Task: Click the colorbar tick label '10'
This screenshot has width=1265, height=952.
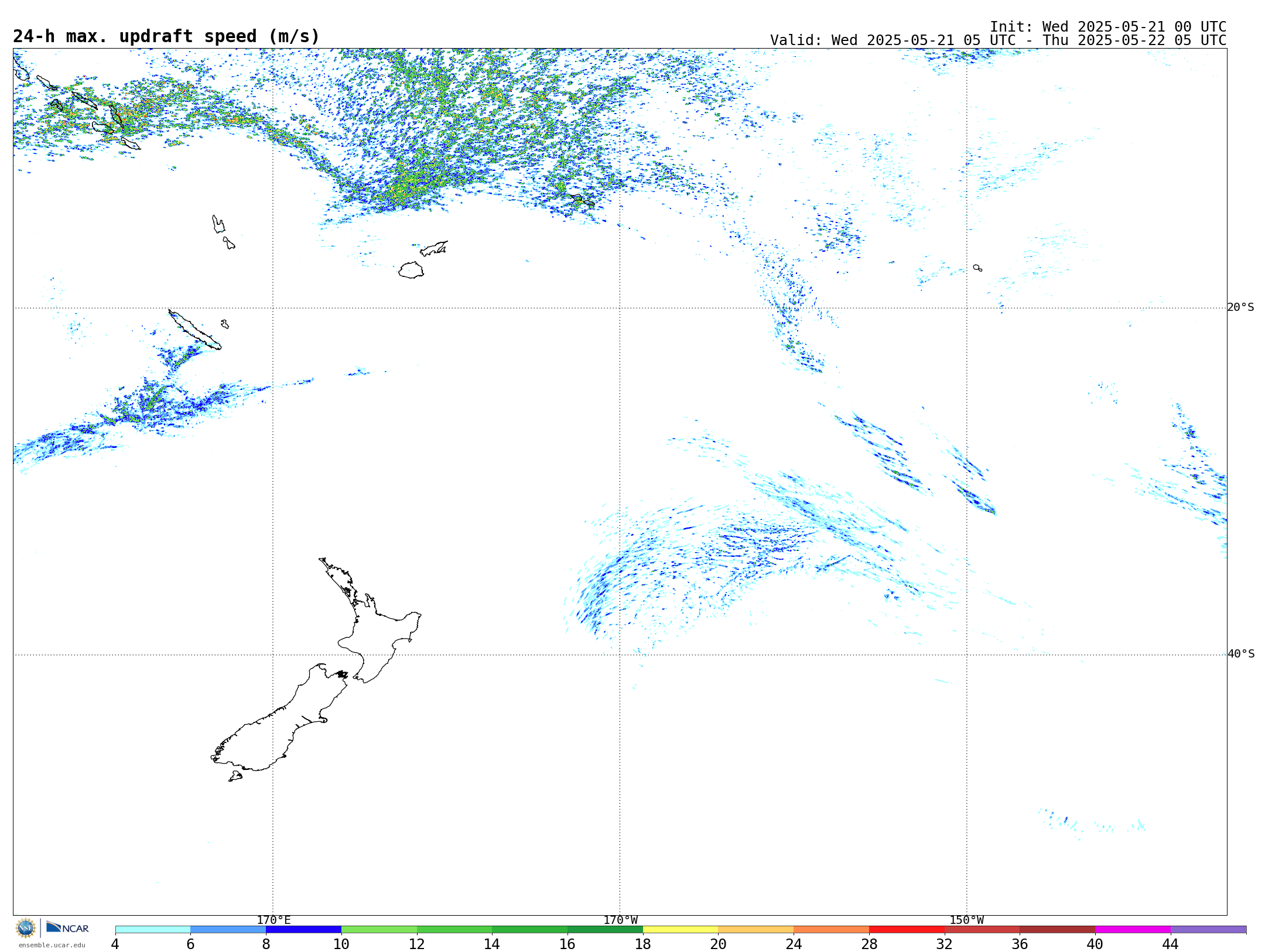Action: [x=341, y=944]
